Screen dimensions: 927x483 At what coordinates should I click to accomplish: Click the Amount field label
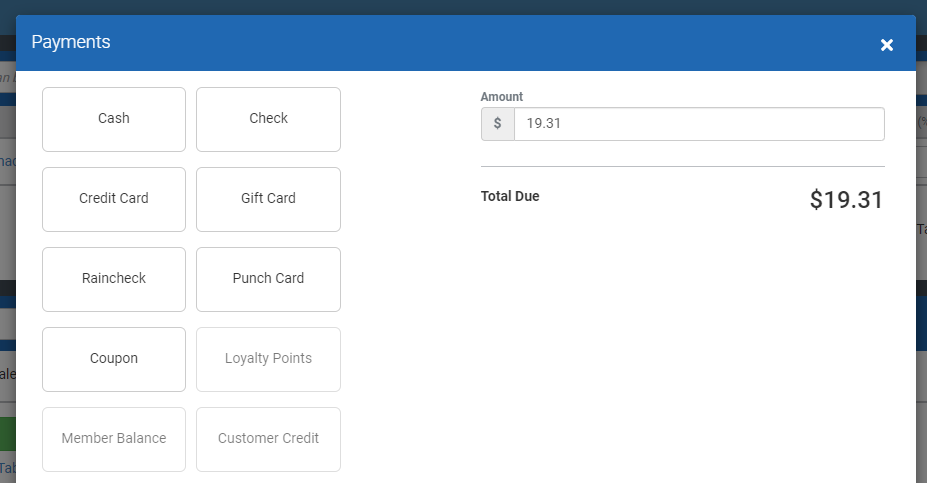(502, 97)
